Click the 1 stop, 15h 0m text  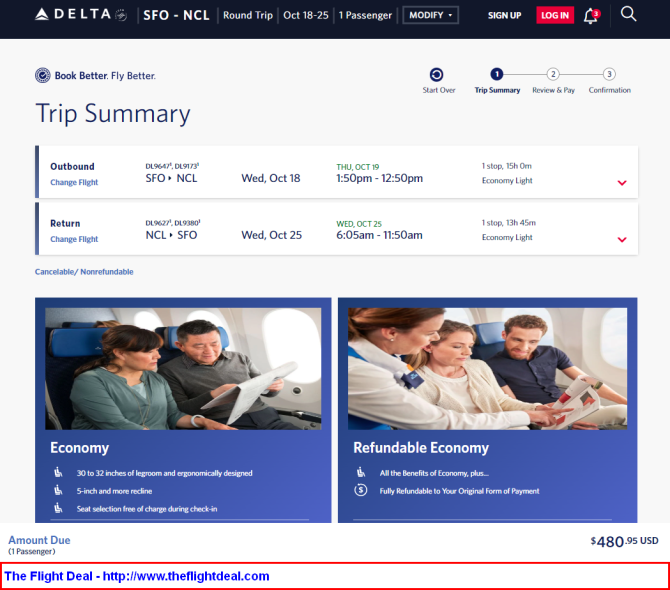coord(507,166)
